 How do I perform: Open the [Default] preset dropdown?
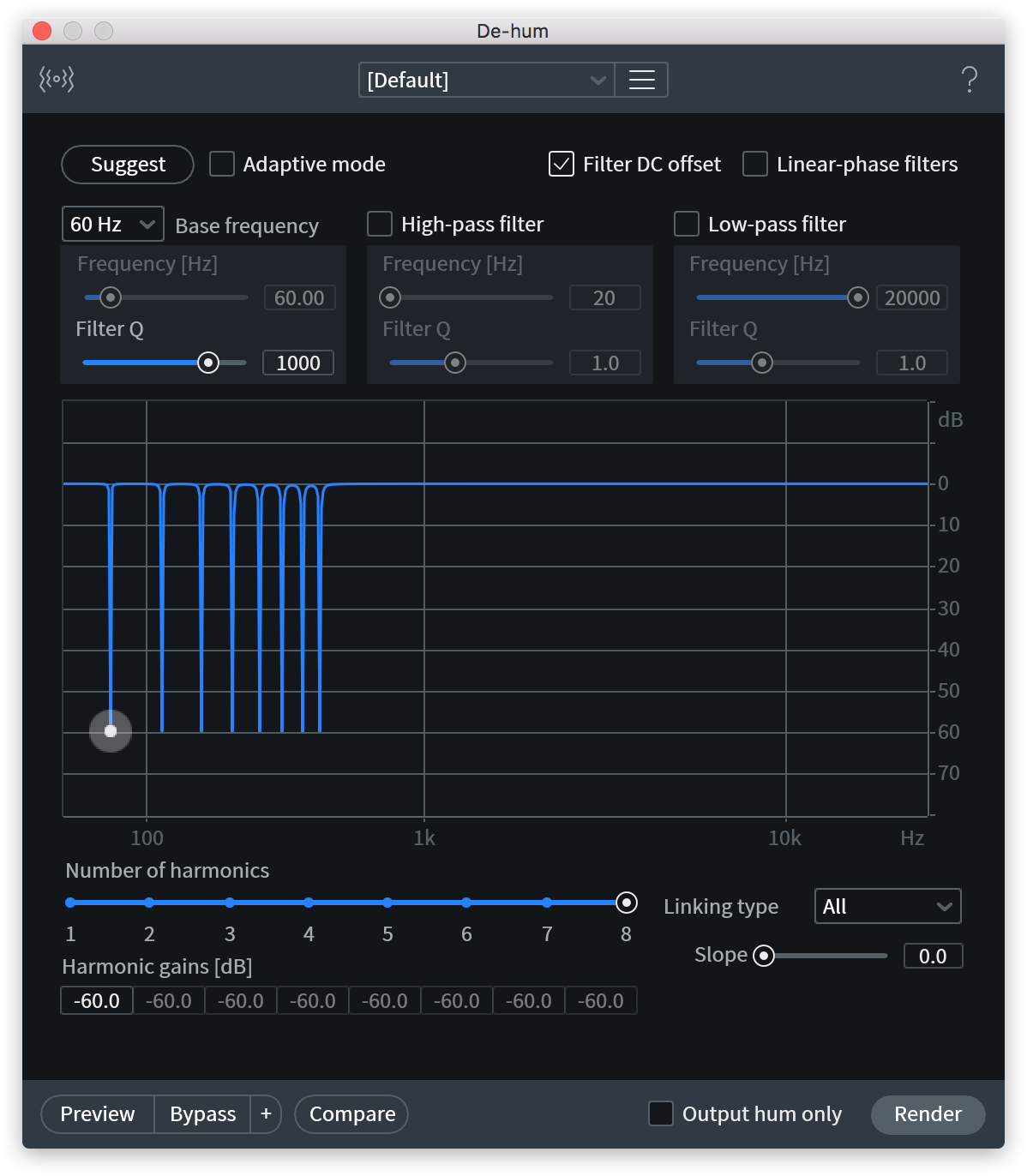[x=486, y=80]
